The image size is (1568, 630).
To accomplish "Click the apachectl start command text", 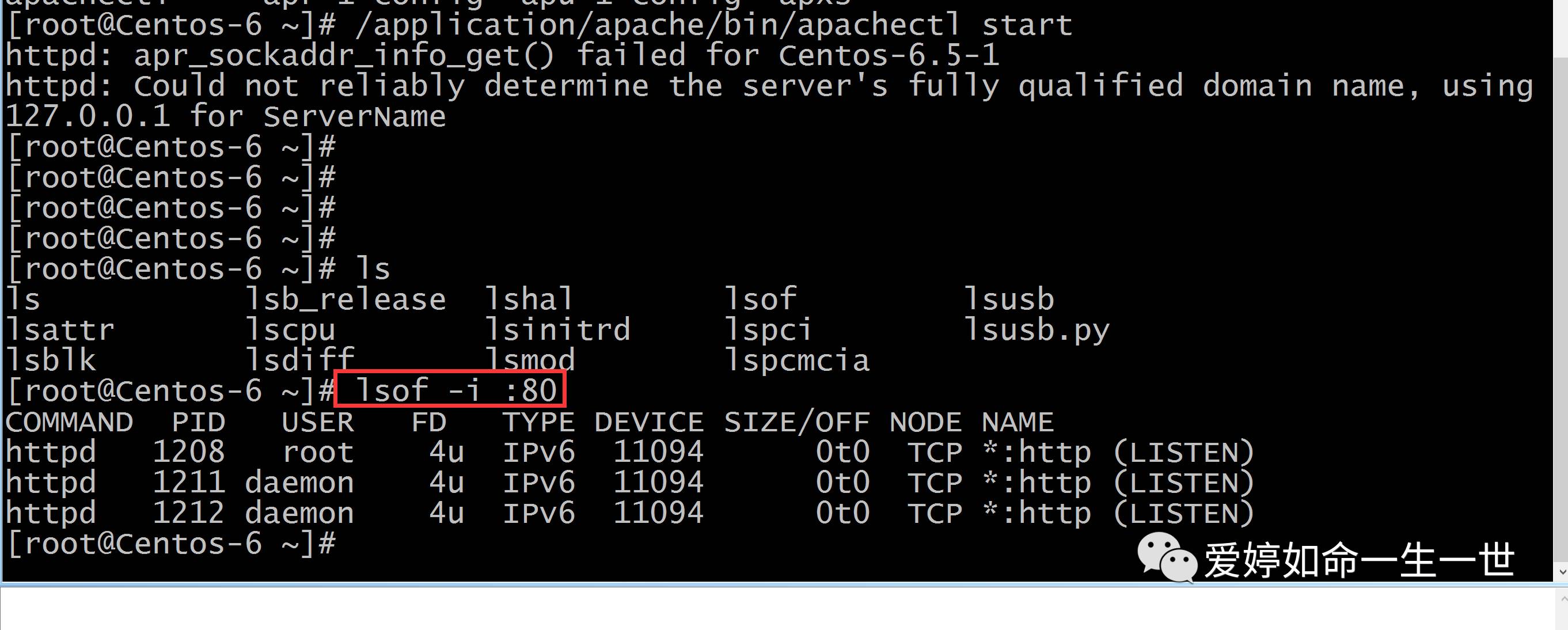I will click(x=713, y=25).
